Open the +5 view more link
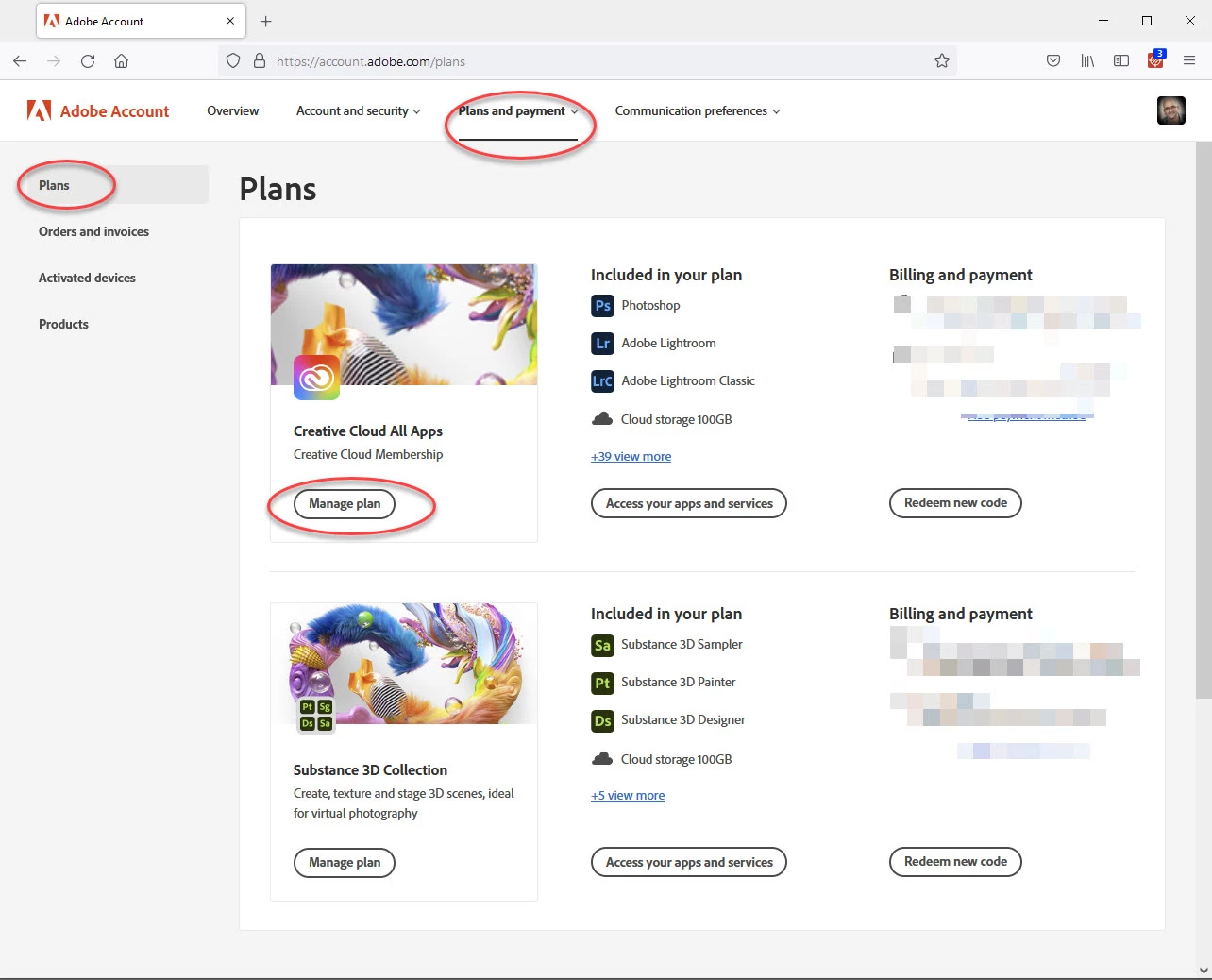Screen dimensions: 1212x980 coord(628,795)
